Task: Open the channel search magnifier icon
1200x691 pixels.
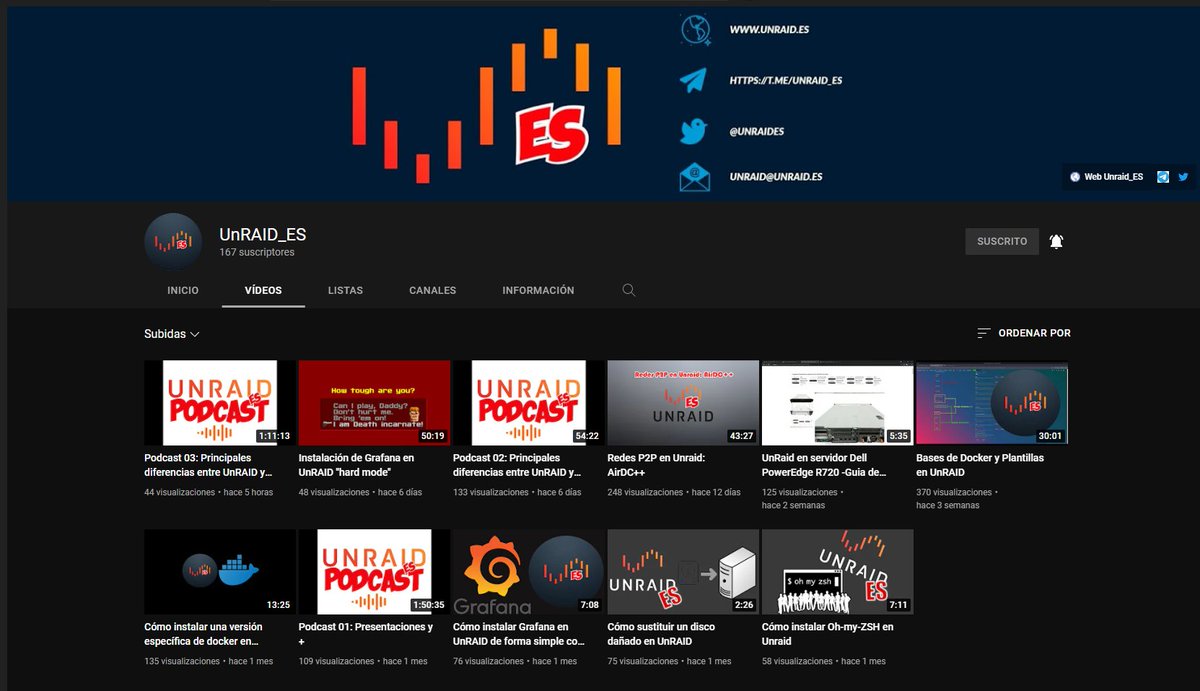Action: 629,290
